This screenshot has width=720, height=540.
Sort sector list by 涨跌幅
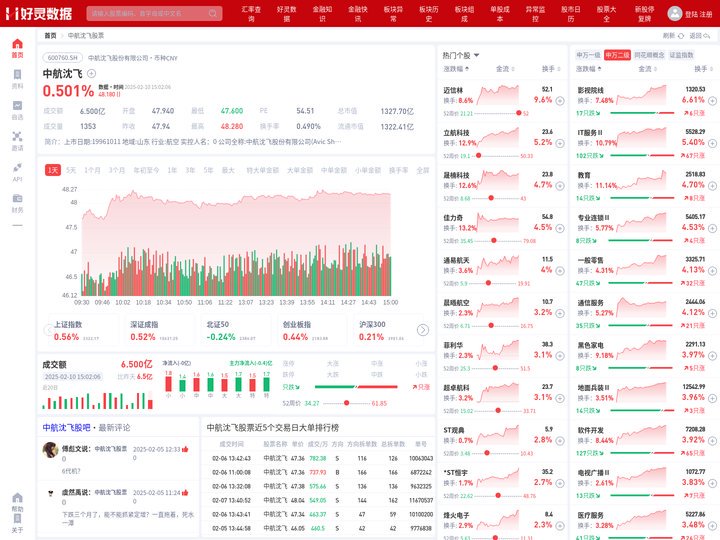tap(589, 69)
